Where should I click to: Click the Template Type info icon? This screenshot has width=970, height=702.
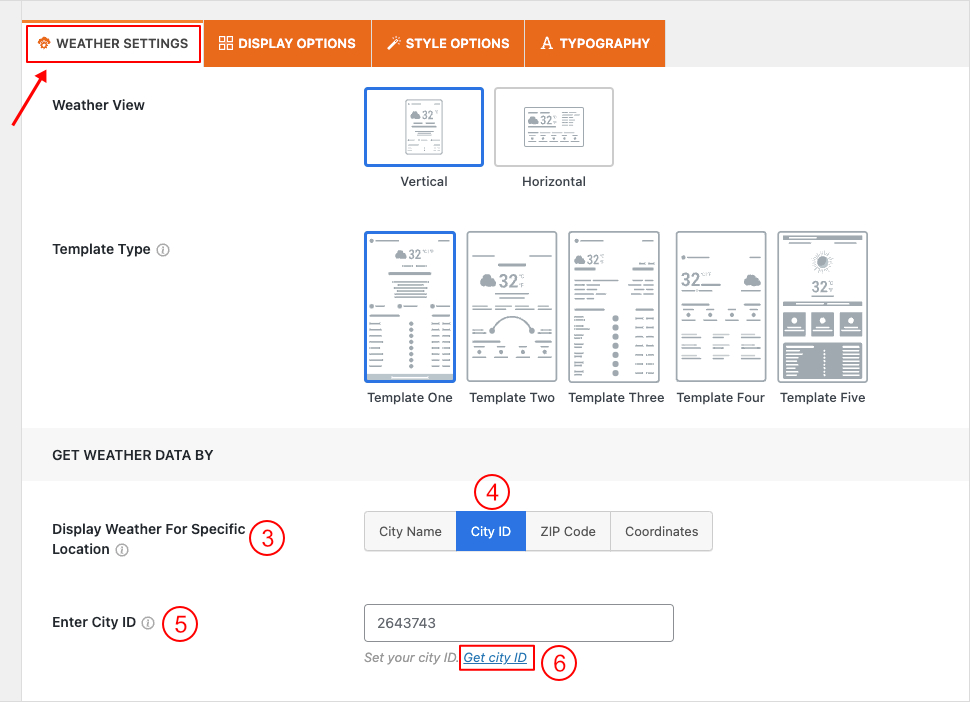pyautogui.click(x=163, y=250)
